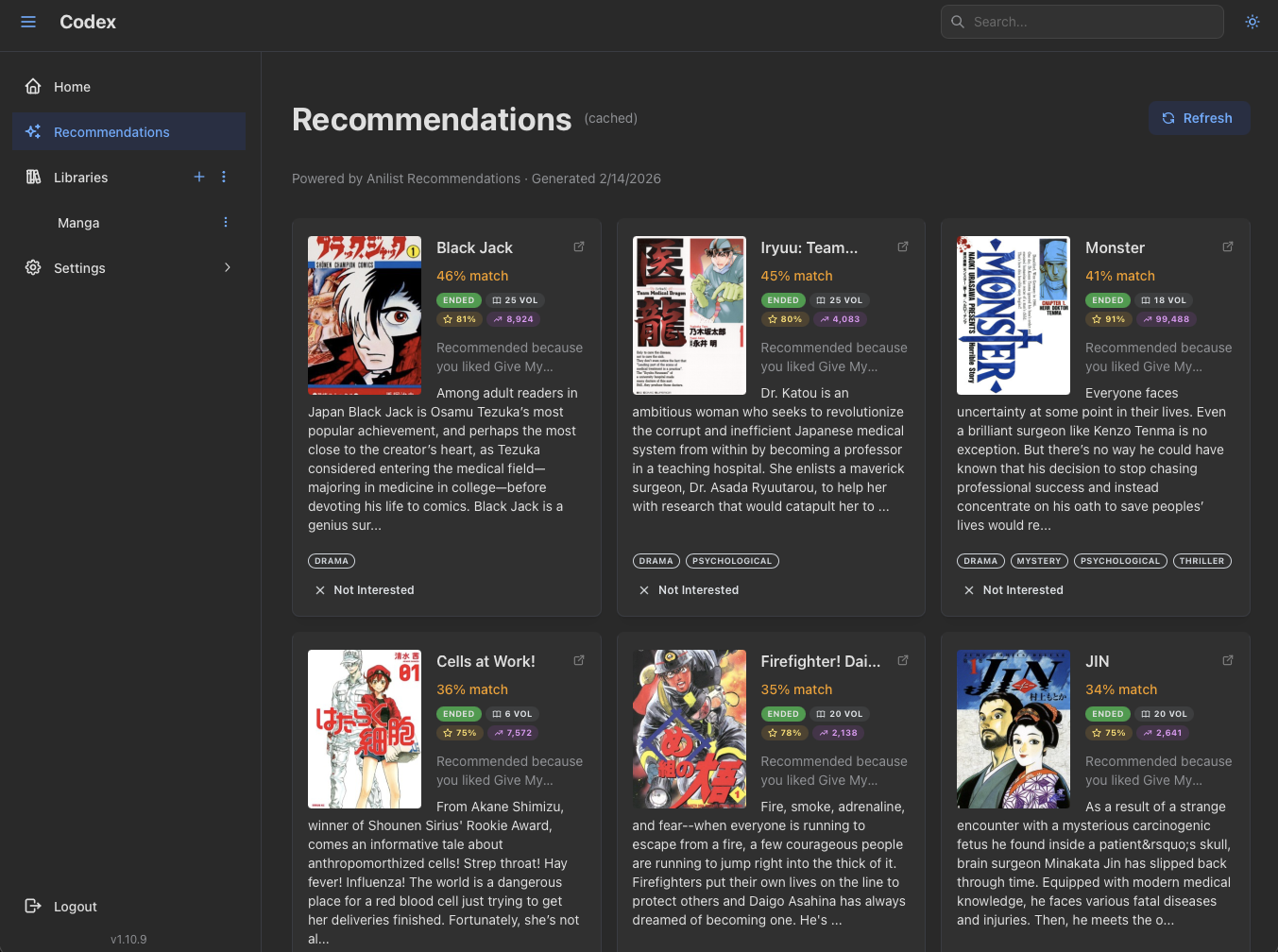Open the hamburger menu icon
The width and height of the screenshot is (1278, 952).
point(27,22)
